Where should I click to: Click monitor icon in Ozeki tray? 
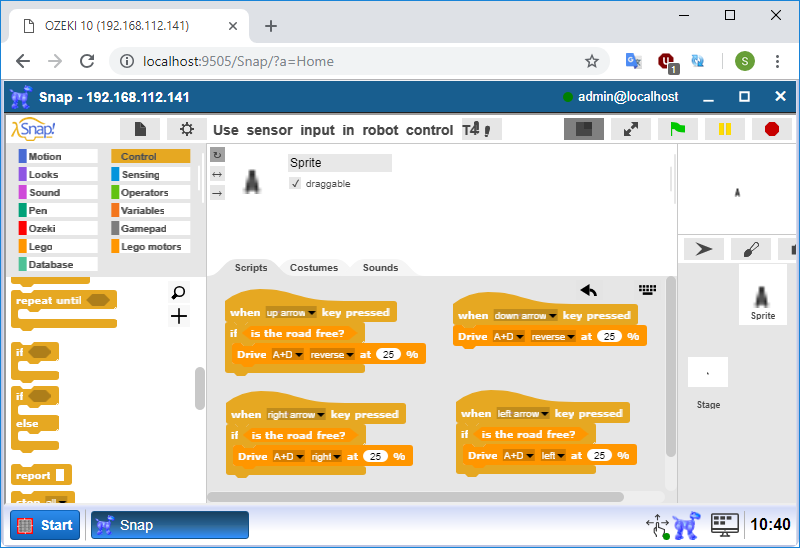click(x=724, y=525)
